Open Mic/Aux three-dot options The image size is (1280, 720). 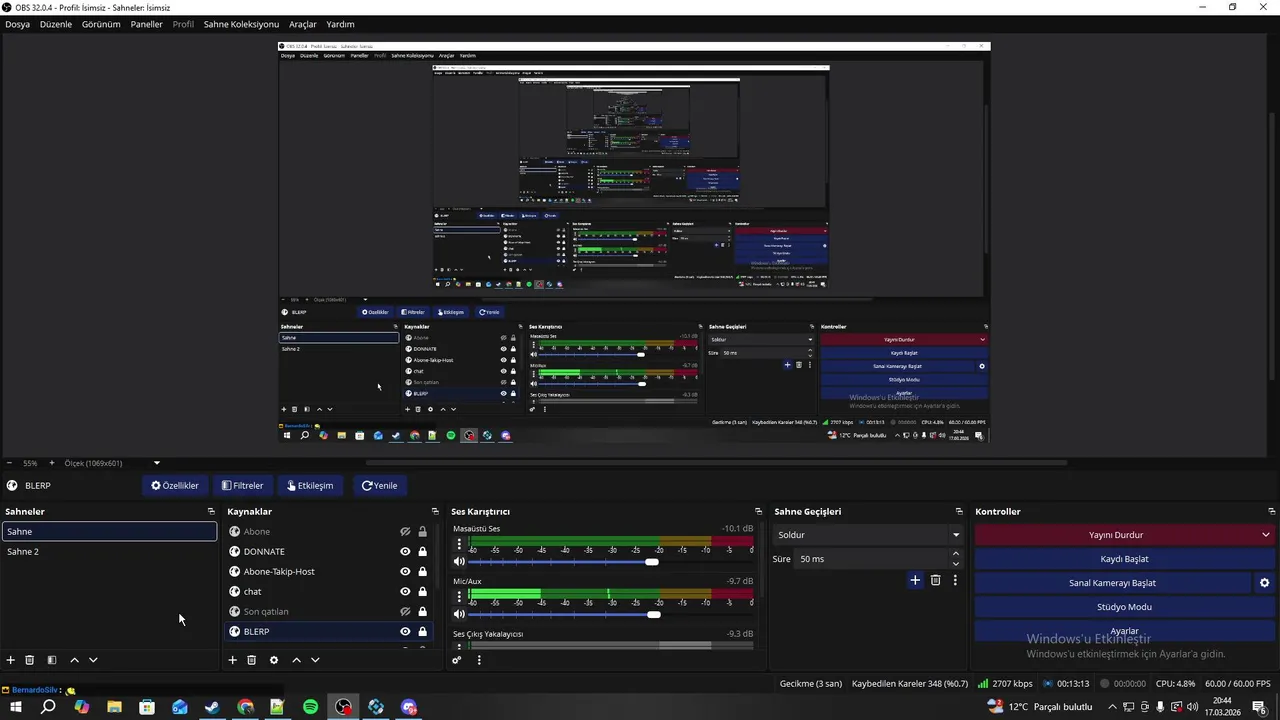(460, 598)
